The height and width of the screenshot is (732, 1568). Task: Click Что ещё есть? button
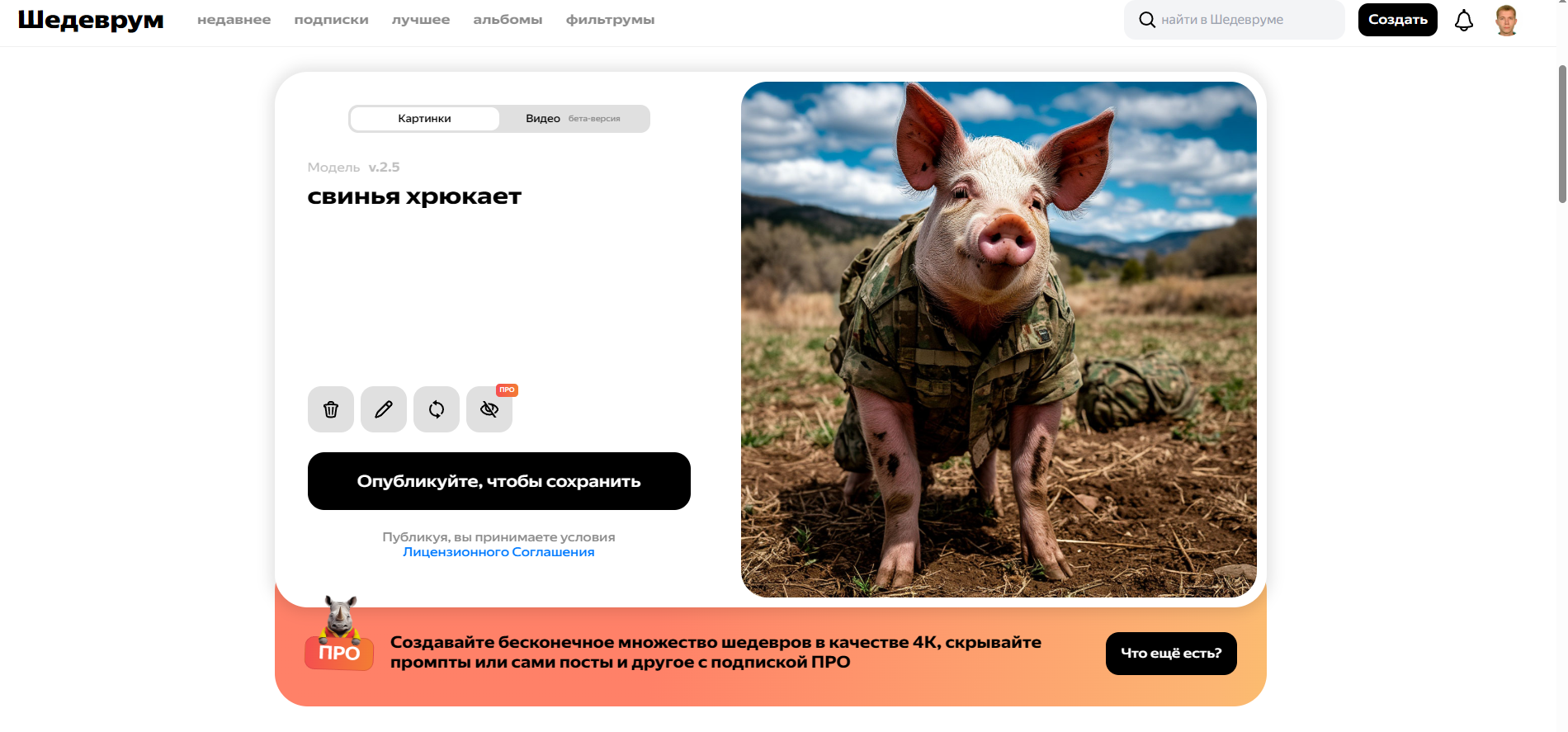point(1171,654)
